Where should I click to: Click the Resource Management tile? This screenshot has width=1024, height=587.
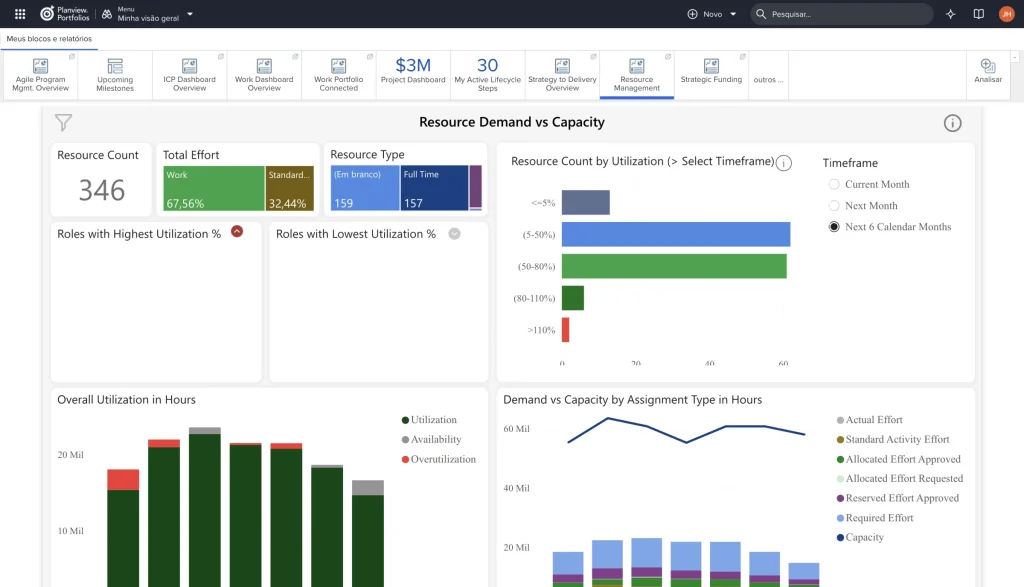(x=637, y=75)
